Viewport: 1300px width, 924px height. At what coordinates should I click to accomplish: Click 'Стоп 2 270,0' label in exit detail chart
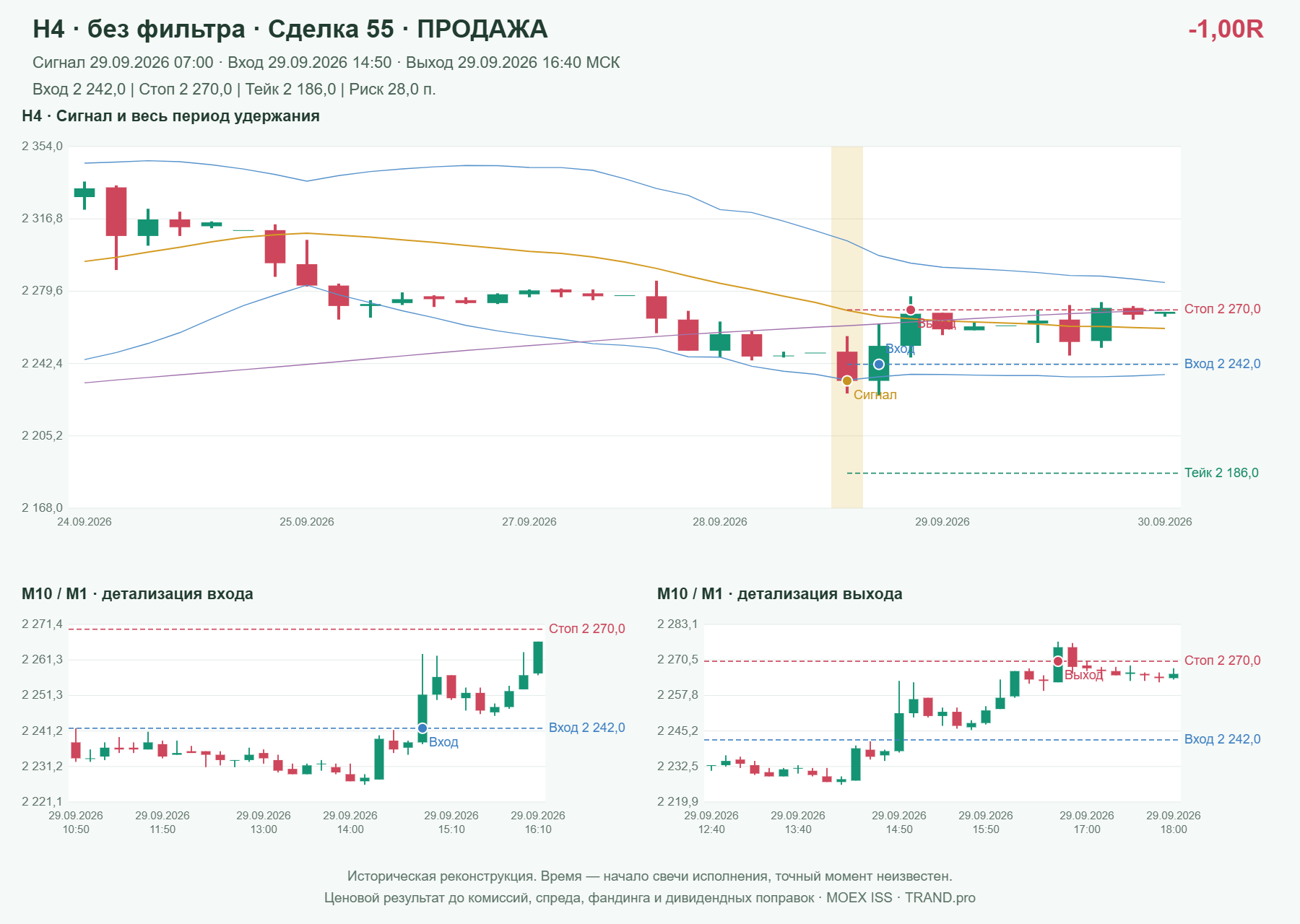pos(1223,661)
